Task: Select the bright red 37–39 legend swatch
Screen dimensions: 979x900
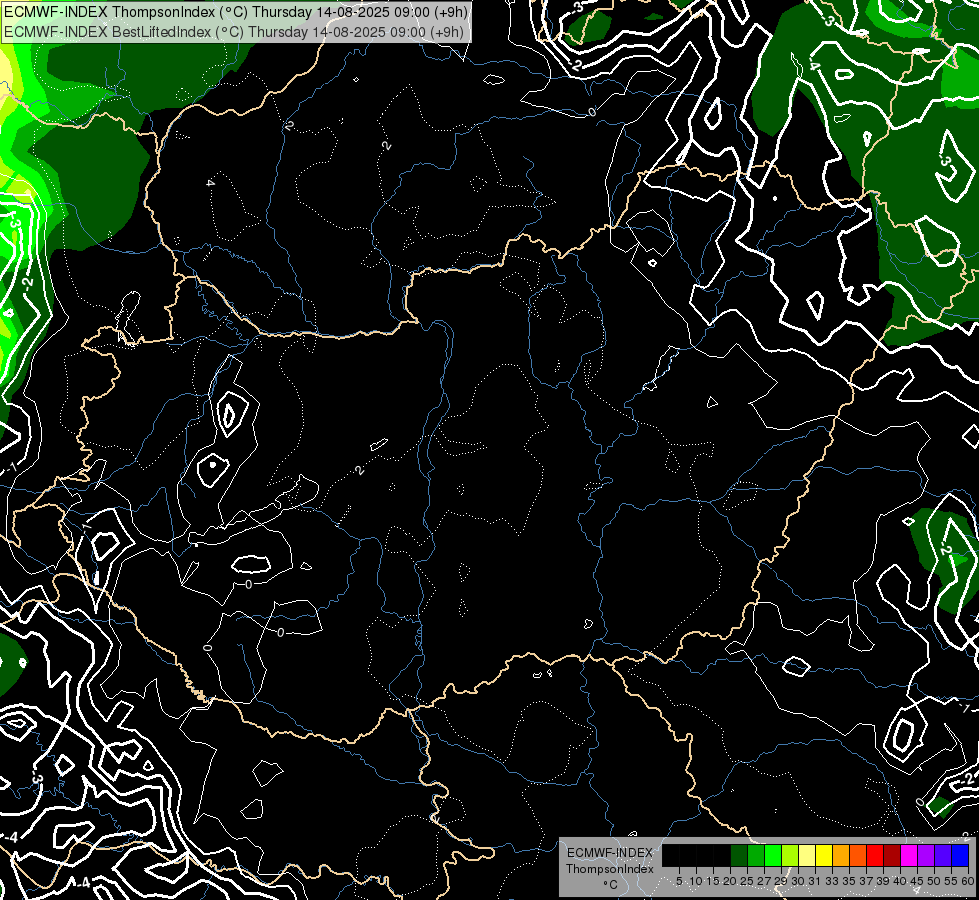Action: click(x=875, y=855)
